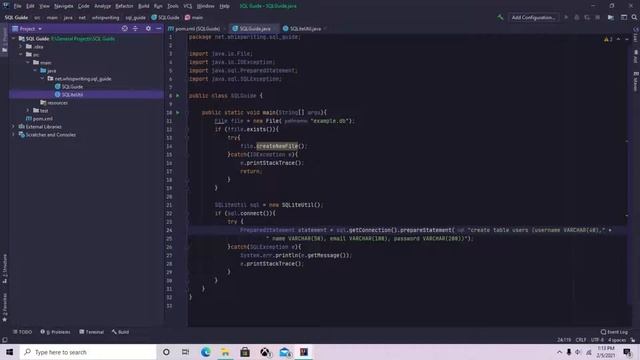Click 4 spaces indent setting in the status bar
This screenshot has height=360, width=640.
(616, 340)
